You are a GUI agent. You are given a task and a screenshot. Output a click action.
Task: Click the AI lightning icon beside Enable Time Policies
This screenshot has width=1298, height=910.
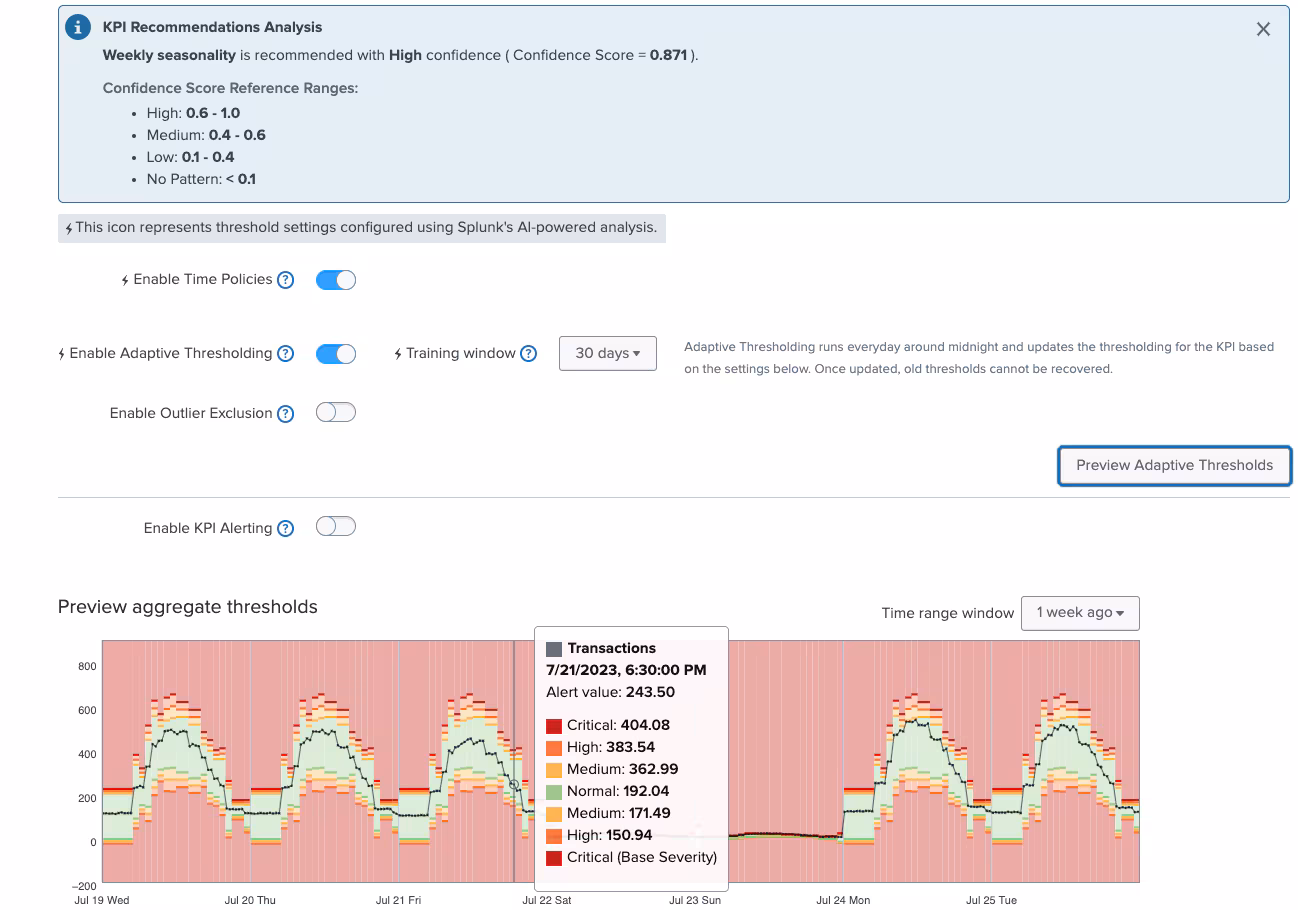click(125, 281)
